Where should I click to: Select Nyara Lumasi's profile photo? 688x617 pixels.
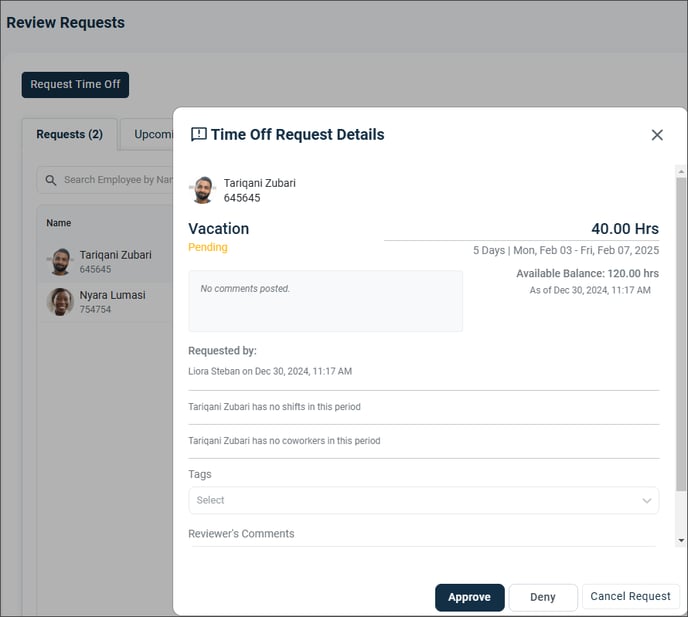(60, 302)
